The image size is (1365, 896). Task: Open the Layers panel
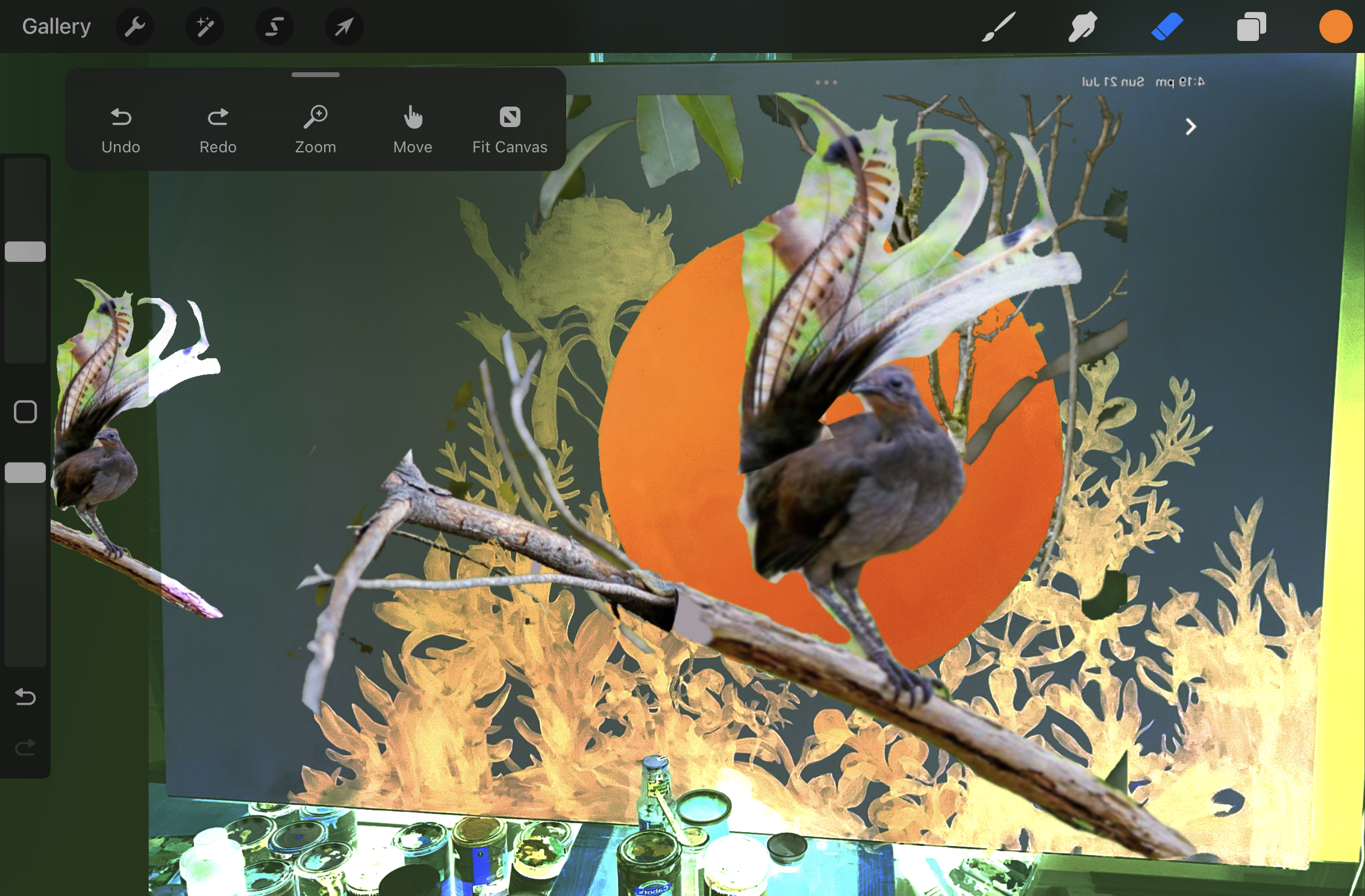point(1251,26)
